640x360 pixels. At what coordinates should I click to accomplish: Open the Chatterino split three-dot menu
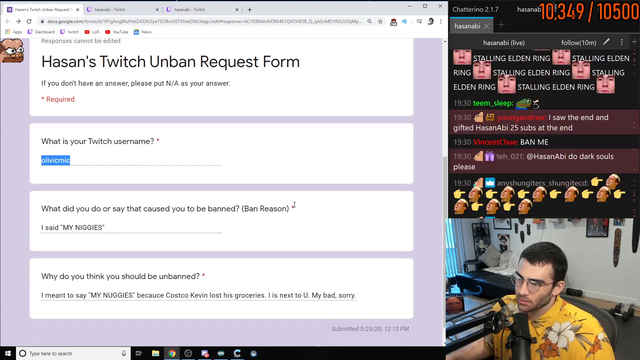622,42
